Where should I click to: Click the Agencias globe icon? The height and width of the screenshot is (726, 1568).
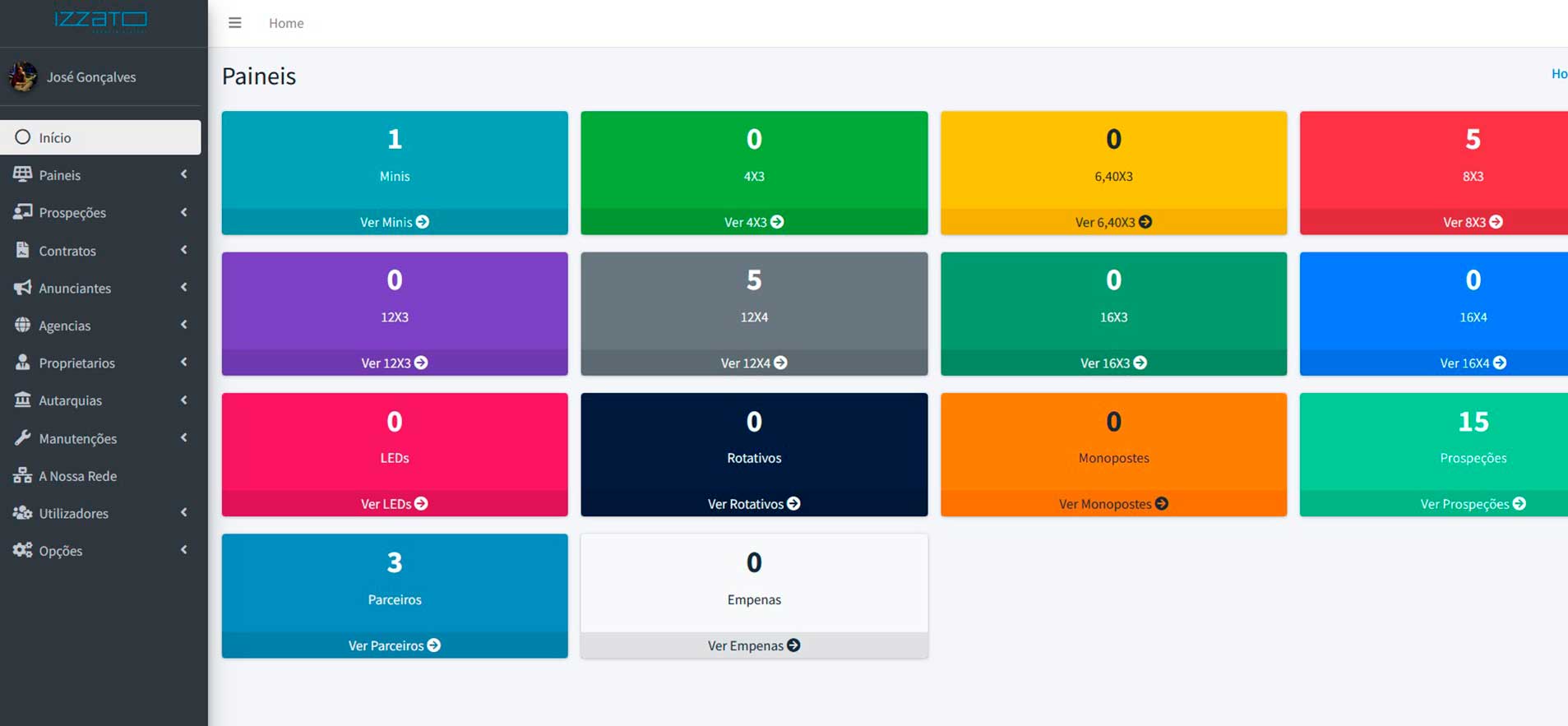click(22, 325)
